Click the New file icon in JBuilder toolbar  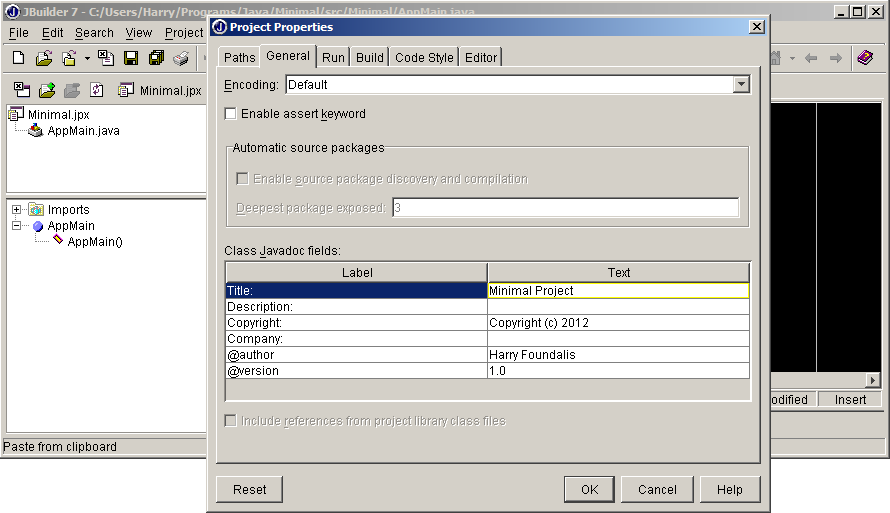pyautogui.click(x=19, y=58)
